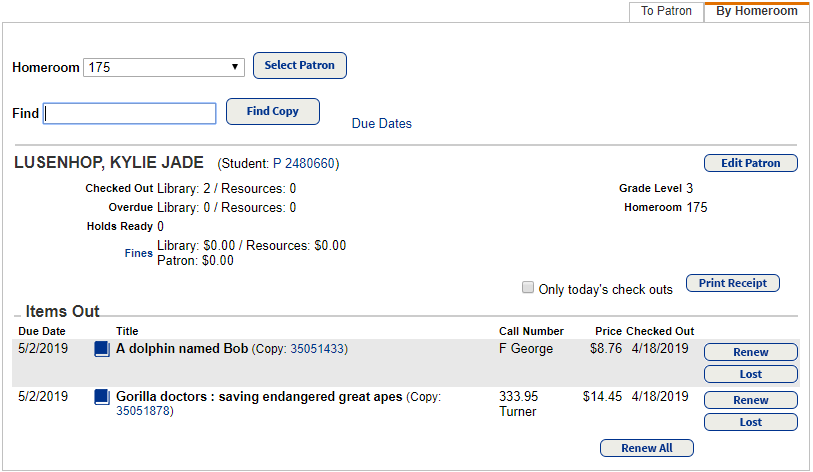Screen dimensions: 813x472
Task: Click the Print Receipt button
Action: (732, 283)
